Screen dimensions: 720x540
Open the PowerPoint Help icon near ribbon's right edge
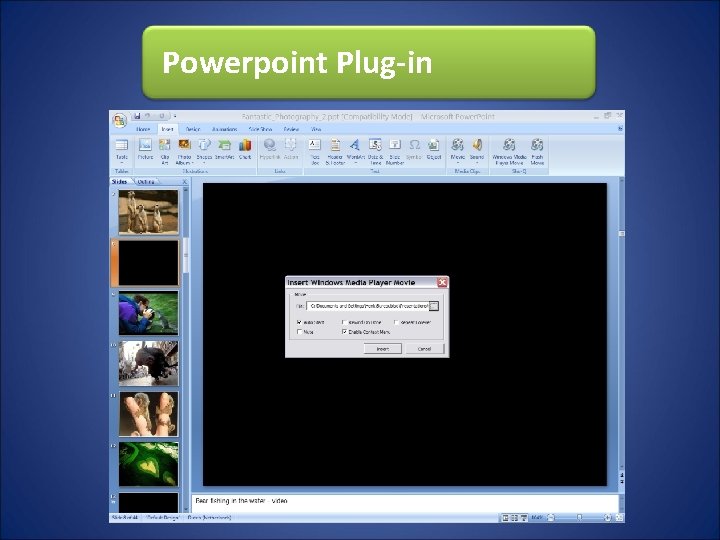[620, 129]
